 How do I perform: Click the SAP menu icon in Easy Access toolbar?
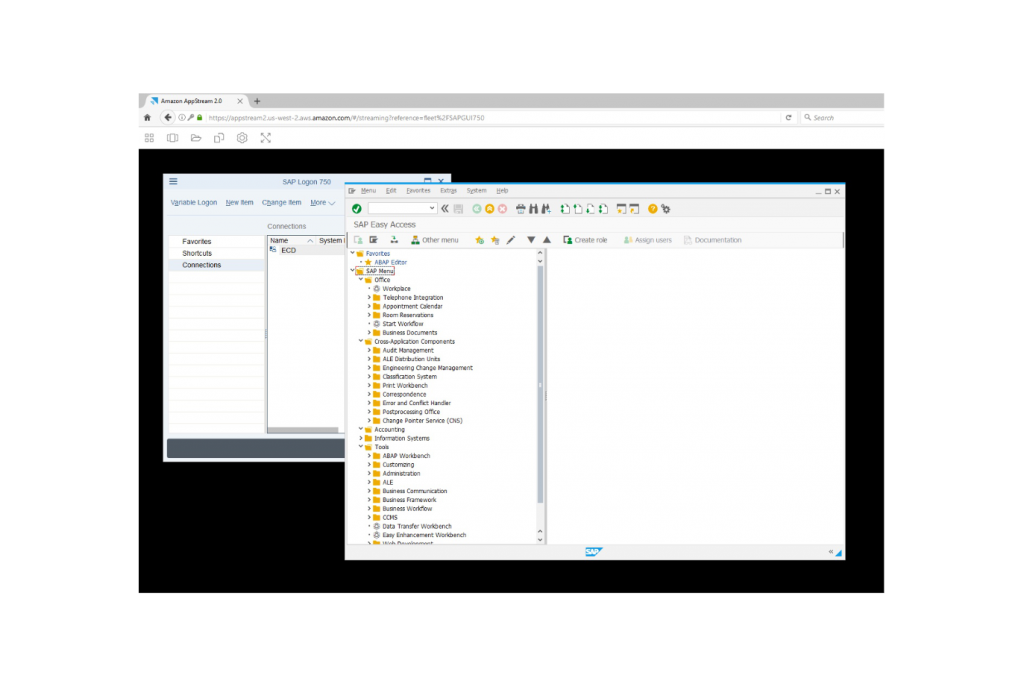pyautogui.click(x=374, y=240)
